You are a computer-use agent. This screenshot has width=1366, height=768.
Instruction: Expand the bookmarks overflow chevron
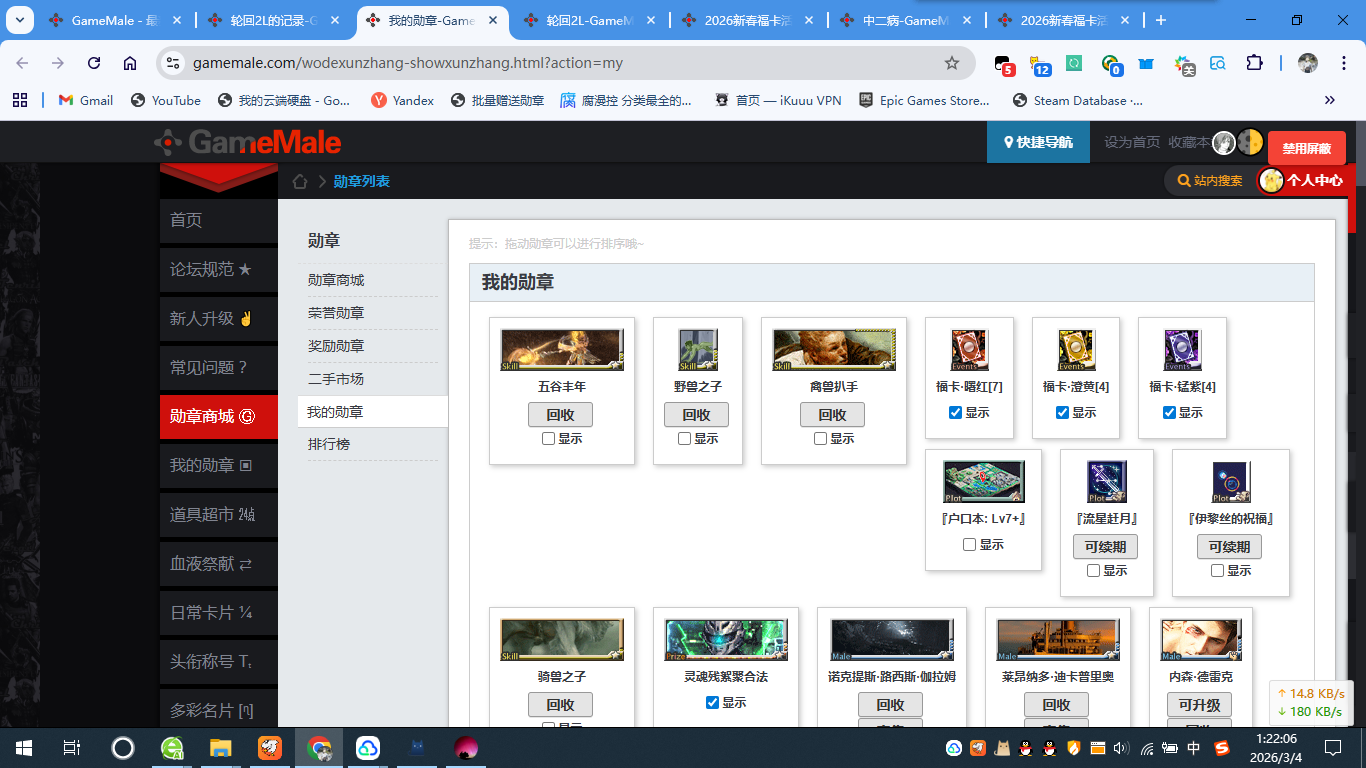(1329, 100)
